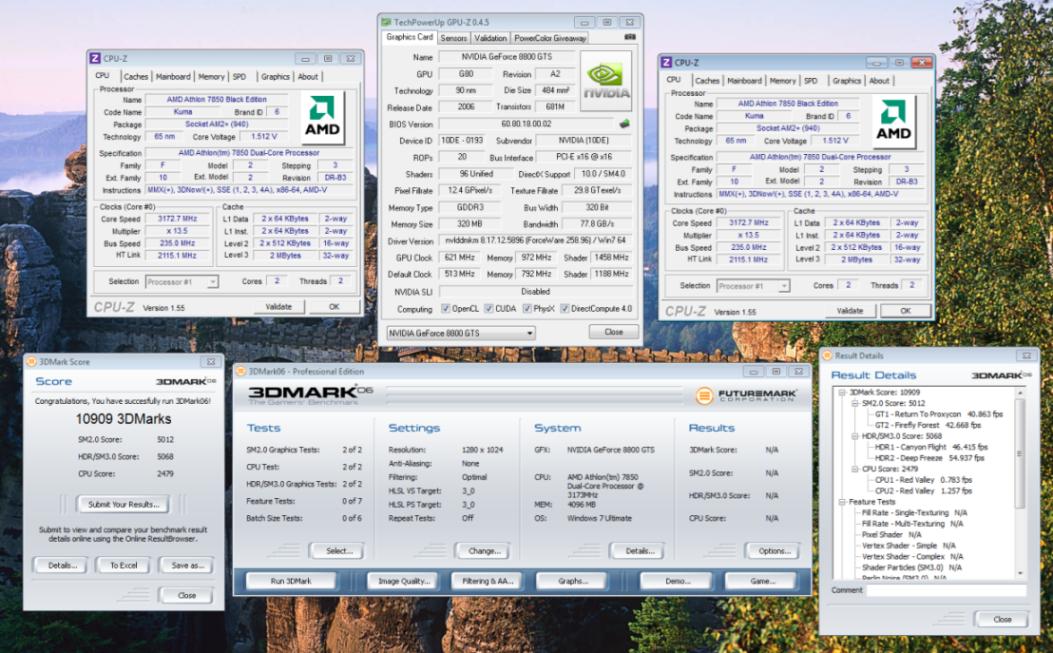
Task: Click Details... in the 3DMark Score window
Action: tap(61, 566)
